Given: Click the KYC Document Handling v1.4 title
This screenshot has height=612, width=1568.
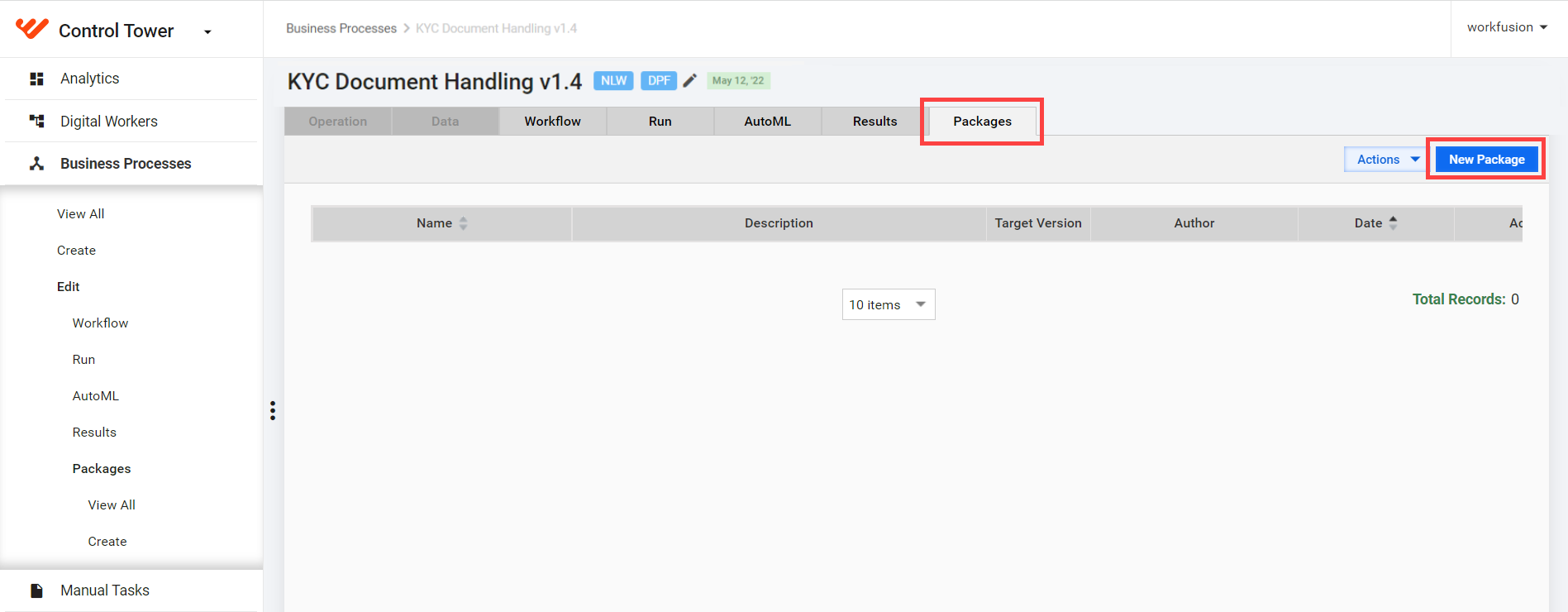Looking at the screenshot, I should (x=435, y=81).
